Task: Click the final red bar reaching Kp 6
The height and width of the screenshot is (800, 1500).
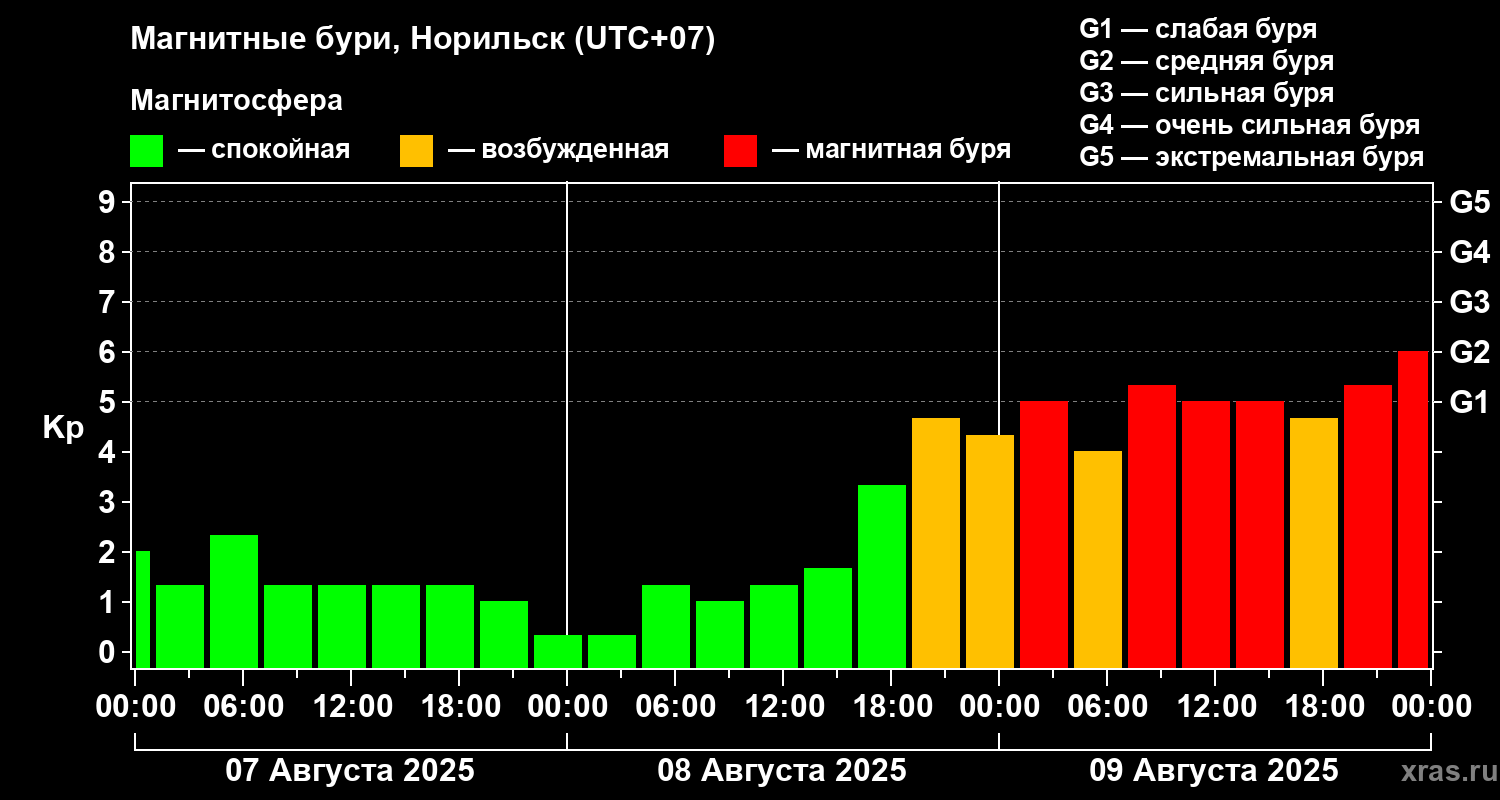Action: pos(1413,509)
